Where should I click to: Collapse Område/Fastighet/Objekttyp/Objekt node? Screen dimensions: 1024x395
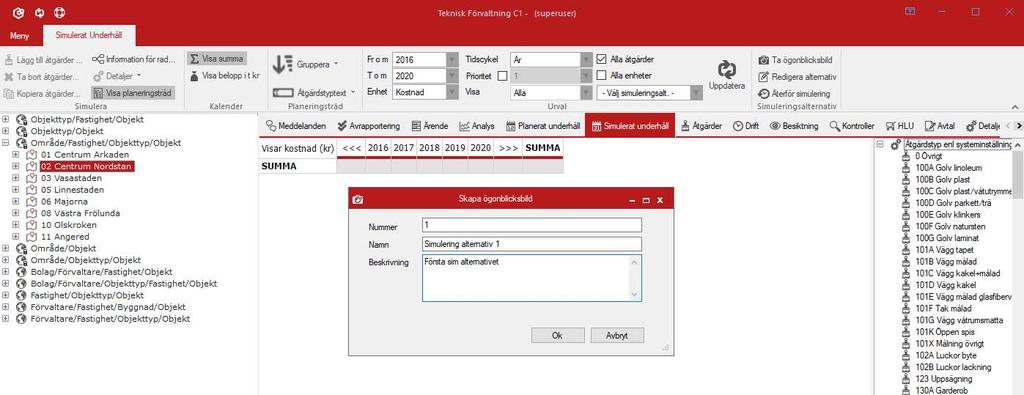pos(6,143)
